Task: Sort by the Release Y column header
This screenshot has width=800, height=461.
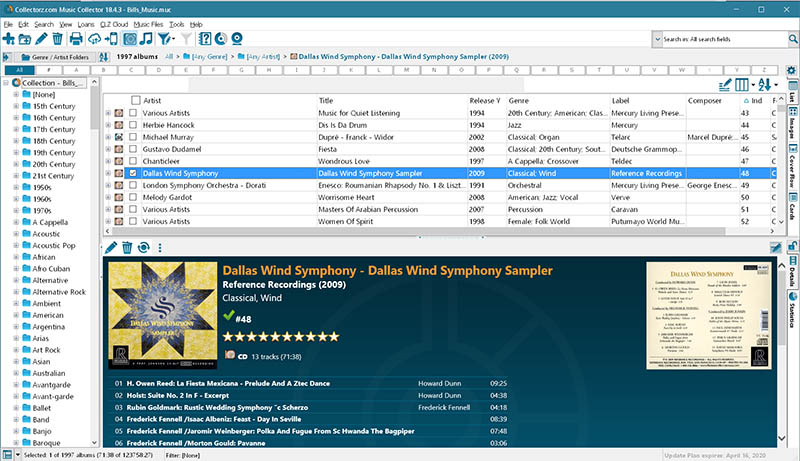Action: [x=486, y=100]
